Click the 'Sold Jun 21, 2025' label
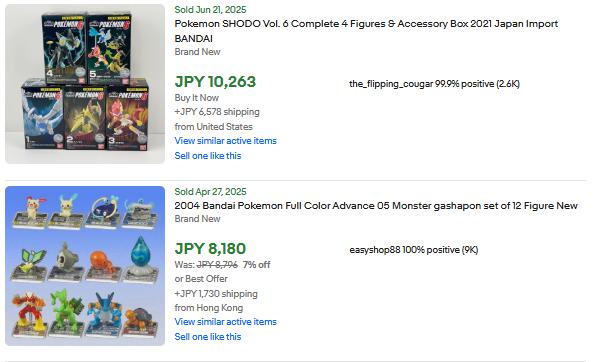The height and width of the screenshot is (362, 598). click(210, 10)
